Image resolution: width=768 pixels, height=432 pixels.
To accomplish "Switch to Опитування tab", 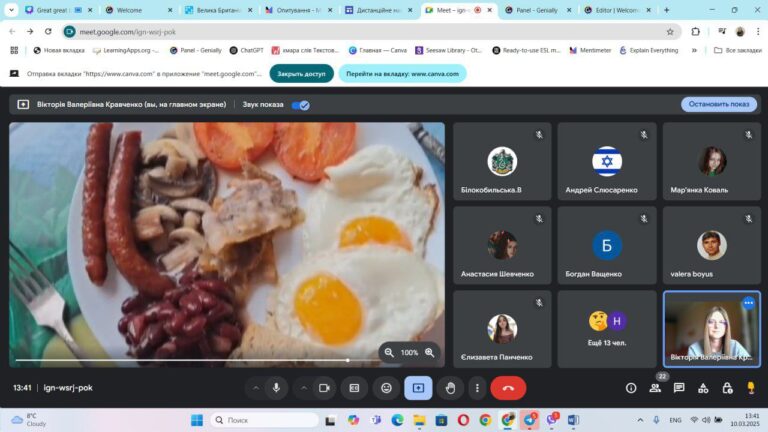I will (x=299, y=10).
